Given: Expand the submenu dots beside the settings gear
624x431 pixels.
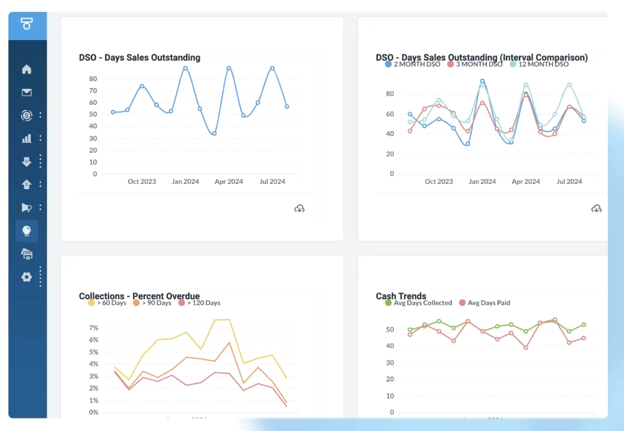Looking at the screenshot, I should [40, 277].
